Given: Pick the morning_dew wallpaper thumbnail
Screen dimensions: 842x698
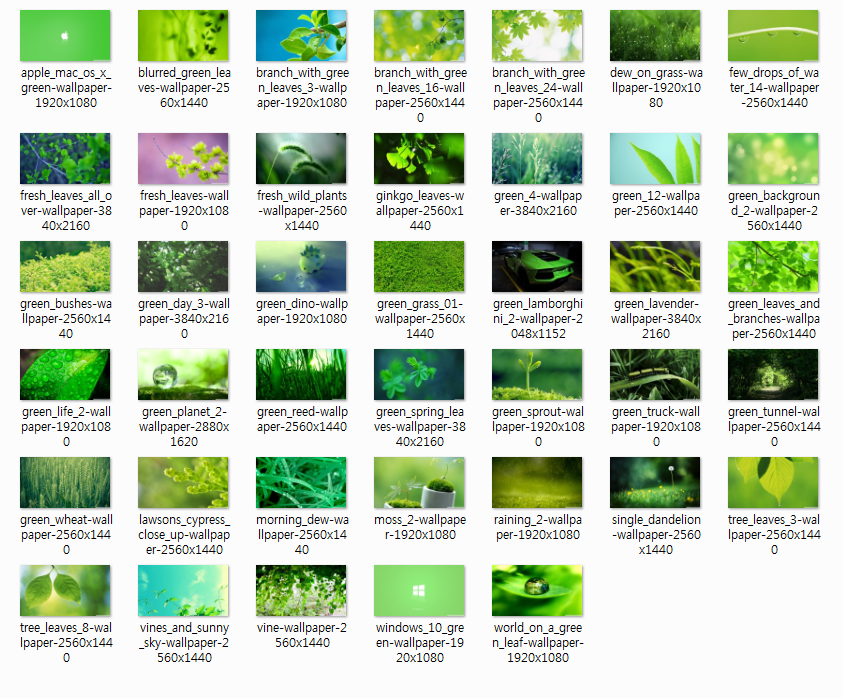Looking at the screenshot, I should 301,482.
